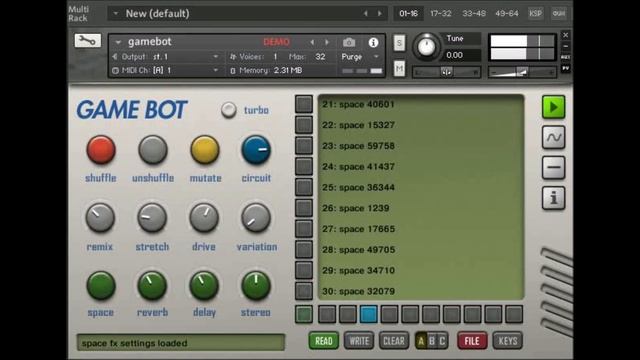This screenshot has height=360, width=640.
Task: Toggle the turbo switch
Action: tap(229, 110)
